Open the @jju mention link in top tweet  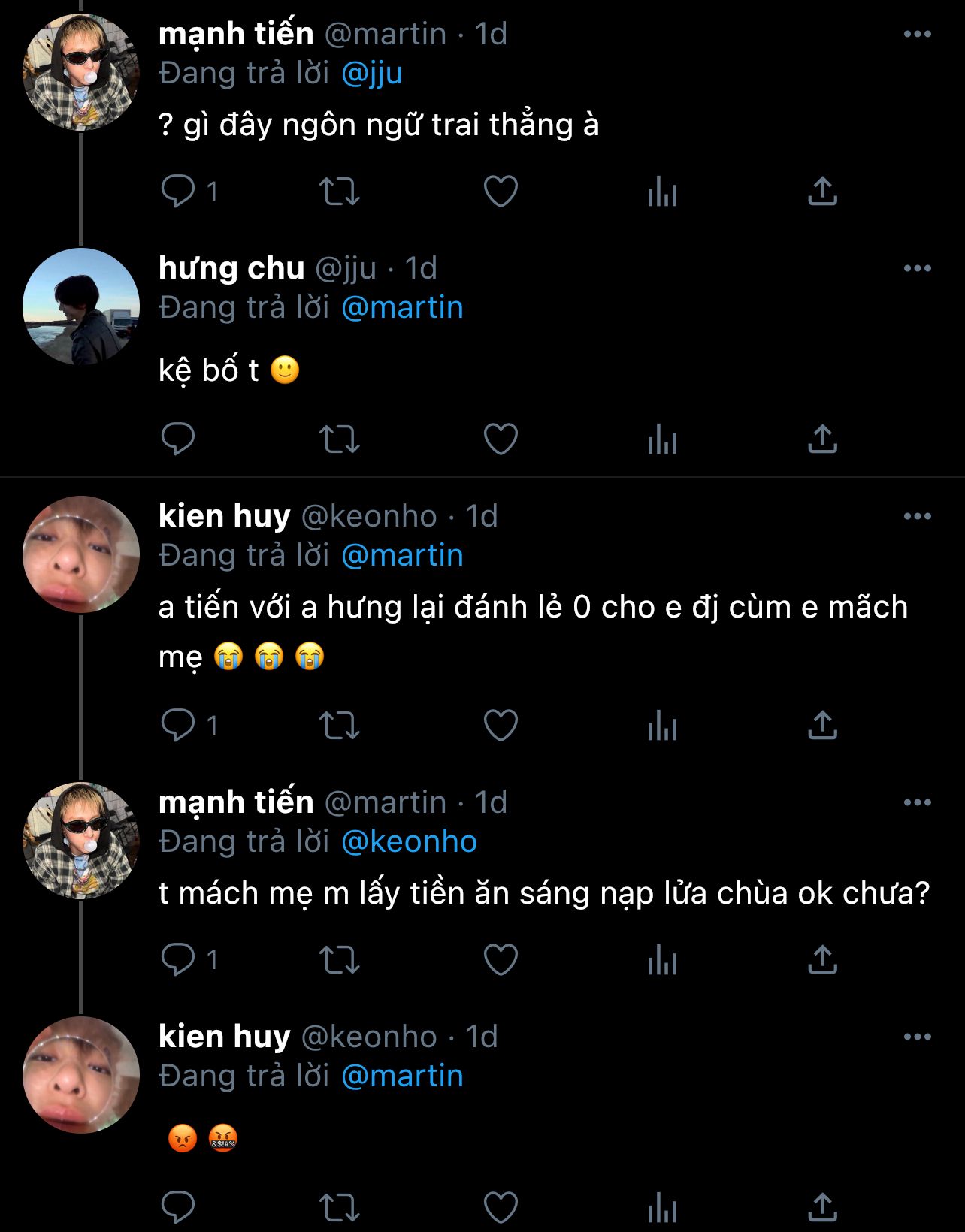tap(372, 74)
